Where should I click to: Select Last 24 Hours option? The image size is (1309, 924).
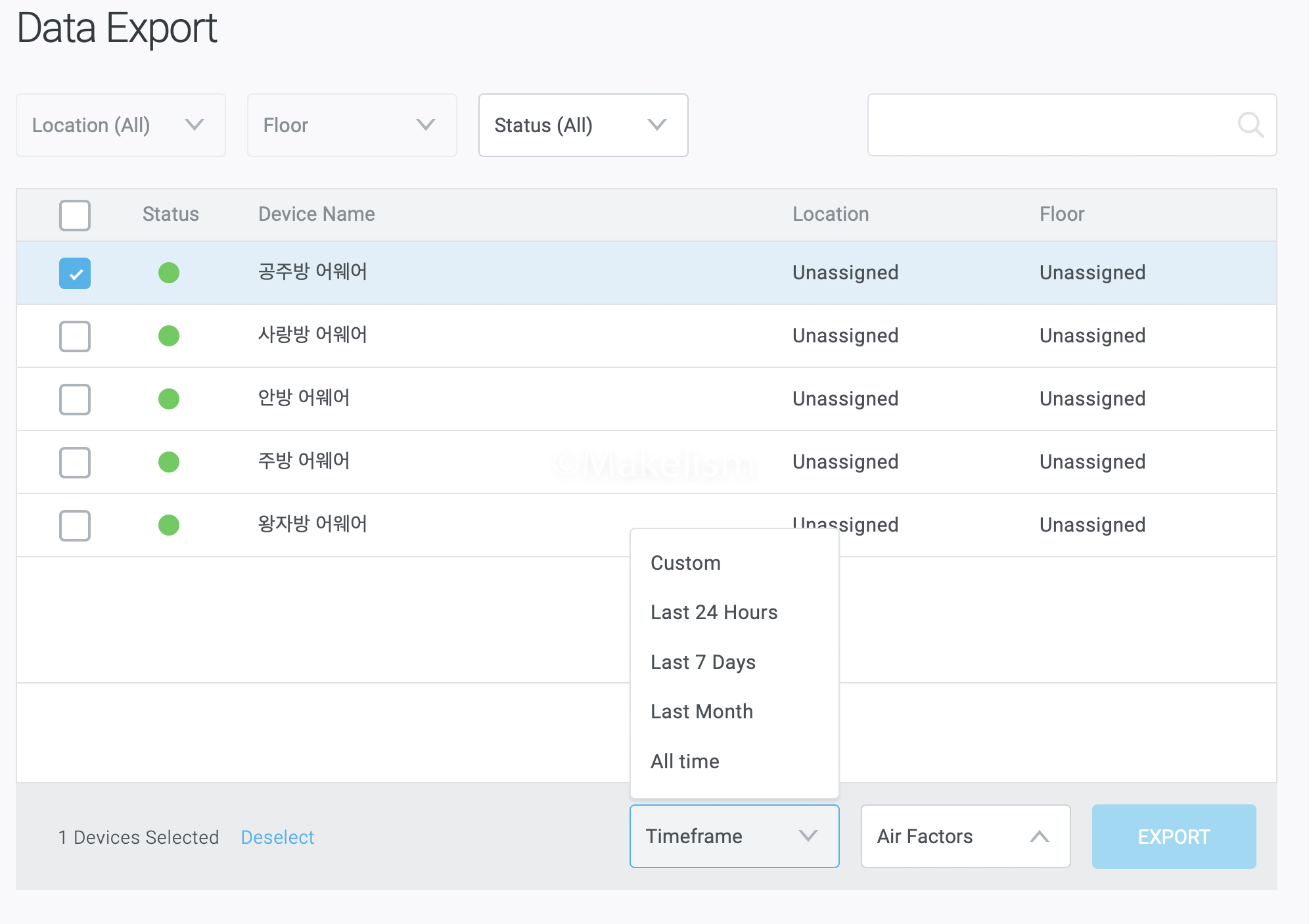pyautogui.click(x=714, y=612)
